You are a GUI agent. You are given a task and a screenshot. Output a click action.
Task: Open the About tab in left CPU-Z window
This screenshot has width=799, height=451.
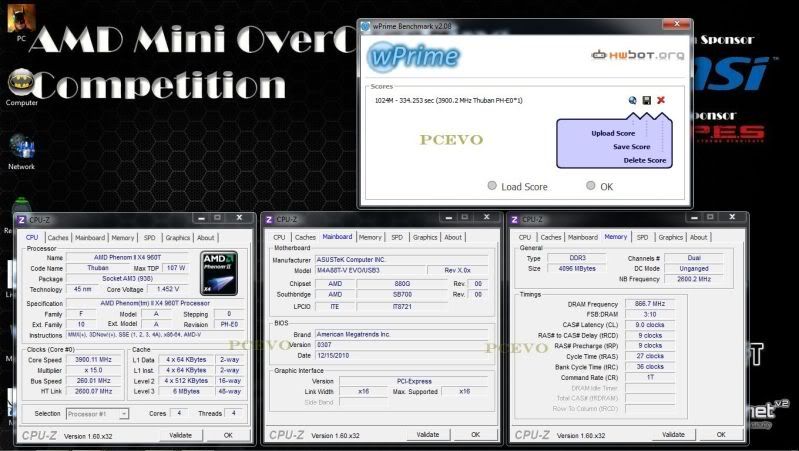[x=205, y=238]
